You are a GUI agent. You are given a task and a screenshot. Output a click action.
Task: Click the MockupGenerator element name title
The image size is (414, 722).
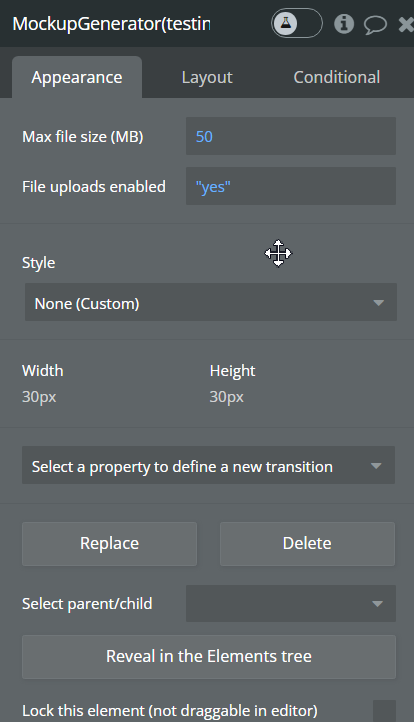(111, 23)
